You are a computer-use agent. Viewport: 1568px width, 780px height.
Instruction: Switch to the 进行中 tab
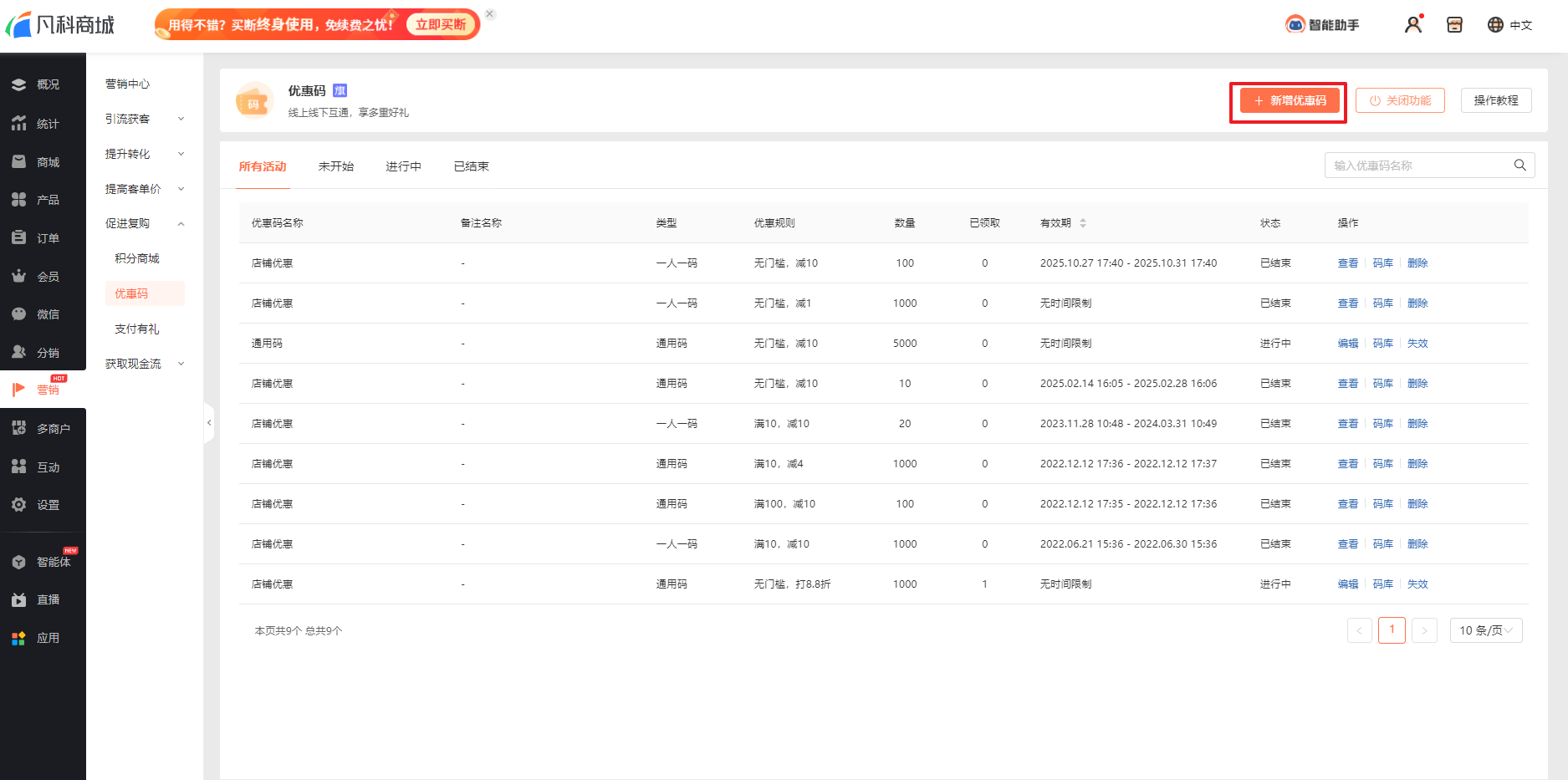pyautogui.click(x=403, y=166)
